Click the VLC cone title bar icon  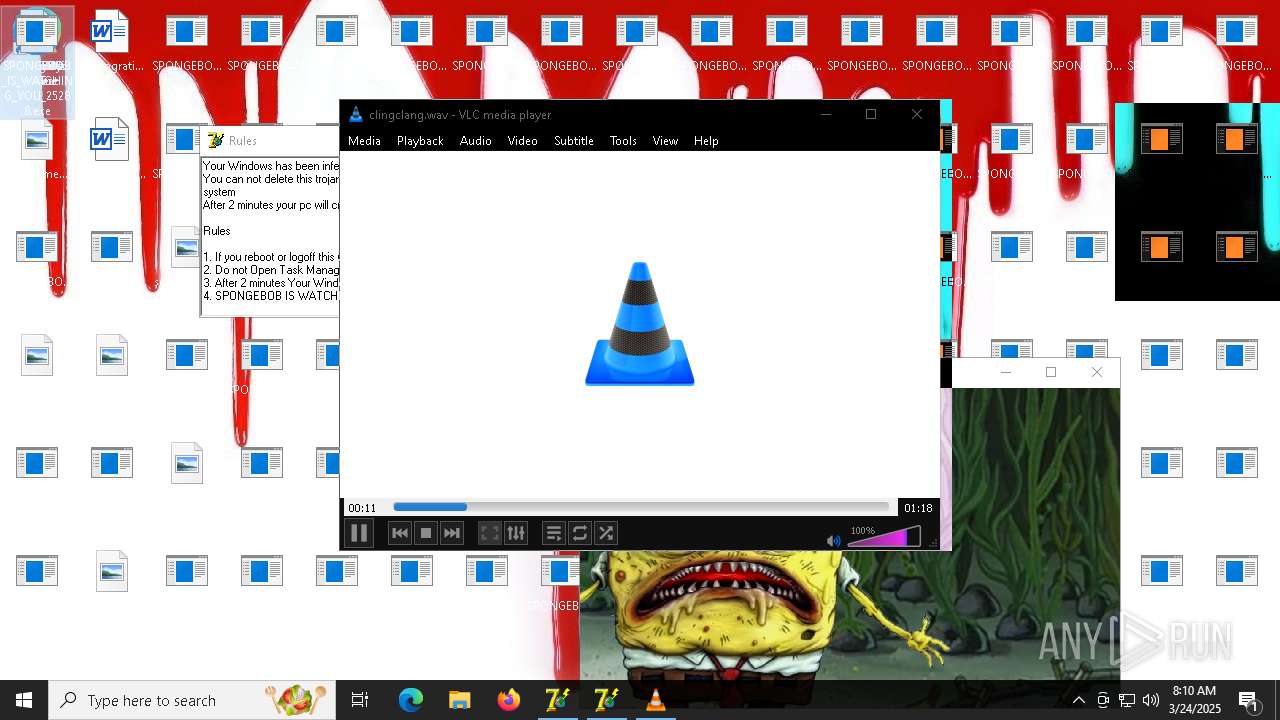[355, 114]
